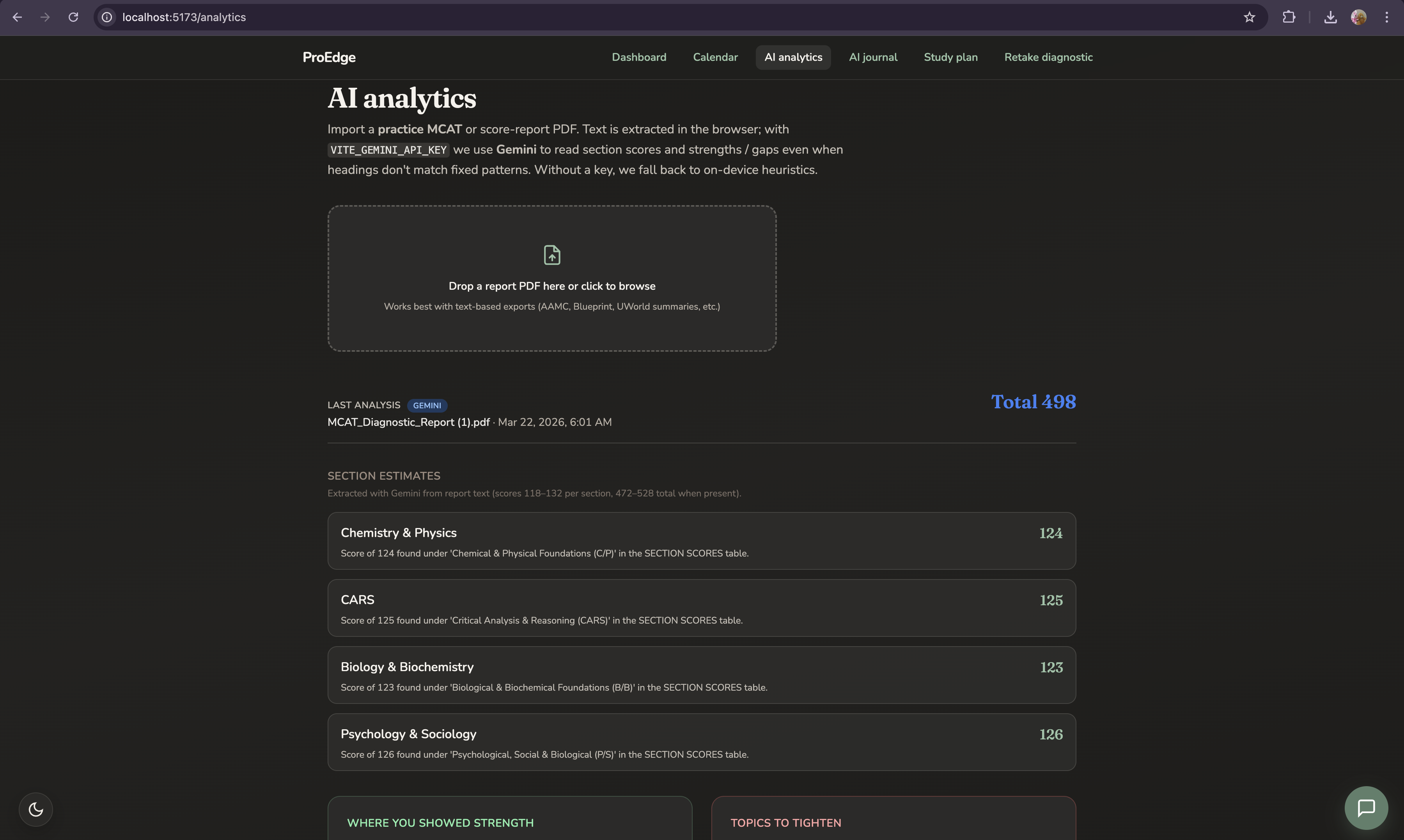View site information icon in address bar
The height and width of the screenshot is (840, 1404).
(107, 17)
